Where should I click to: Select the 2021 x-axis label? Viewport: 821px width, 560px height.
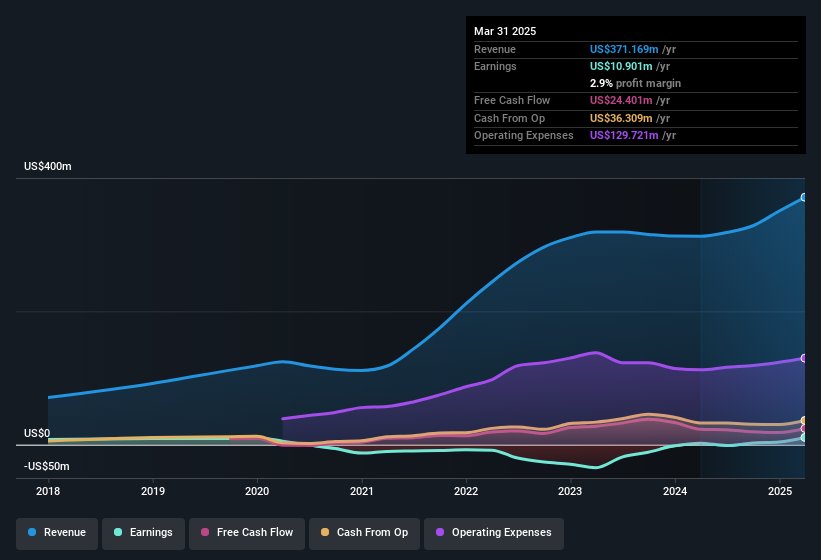[362, 491]
